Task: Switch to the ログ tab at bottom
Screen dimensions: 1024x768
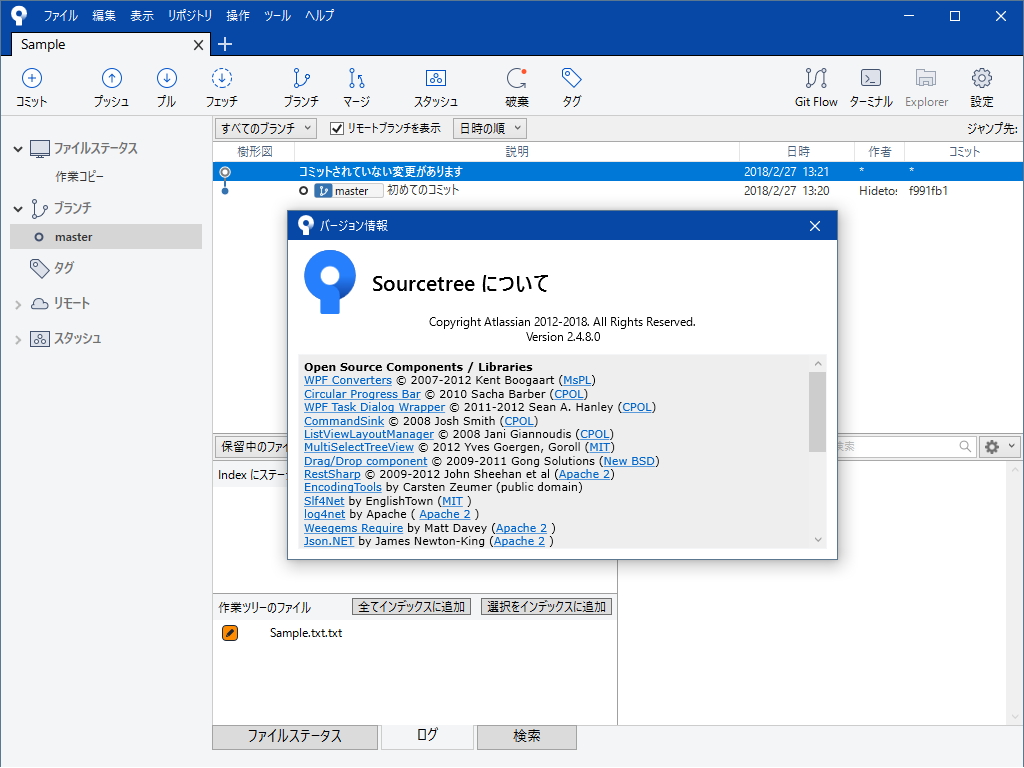Action: 427,737
